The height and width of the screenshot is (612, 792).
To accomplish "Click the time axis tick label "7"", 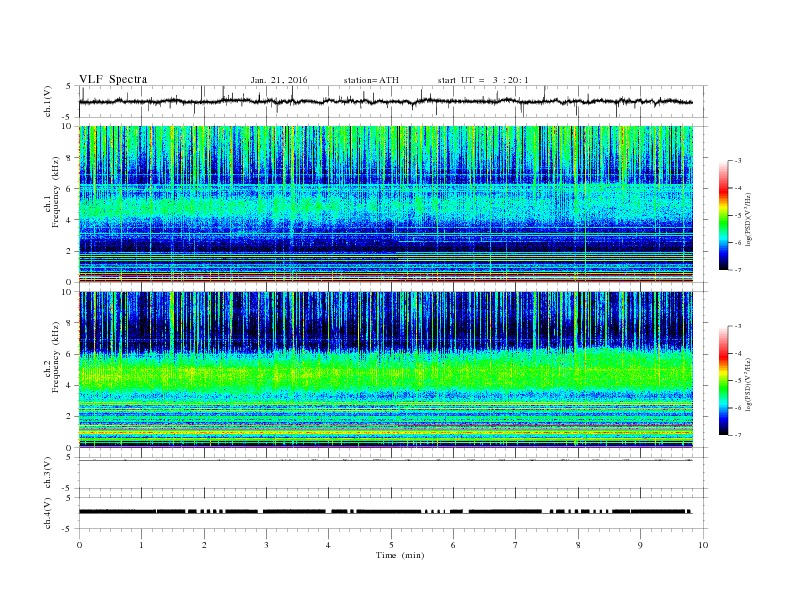I will [x=516, y=545].
